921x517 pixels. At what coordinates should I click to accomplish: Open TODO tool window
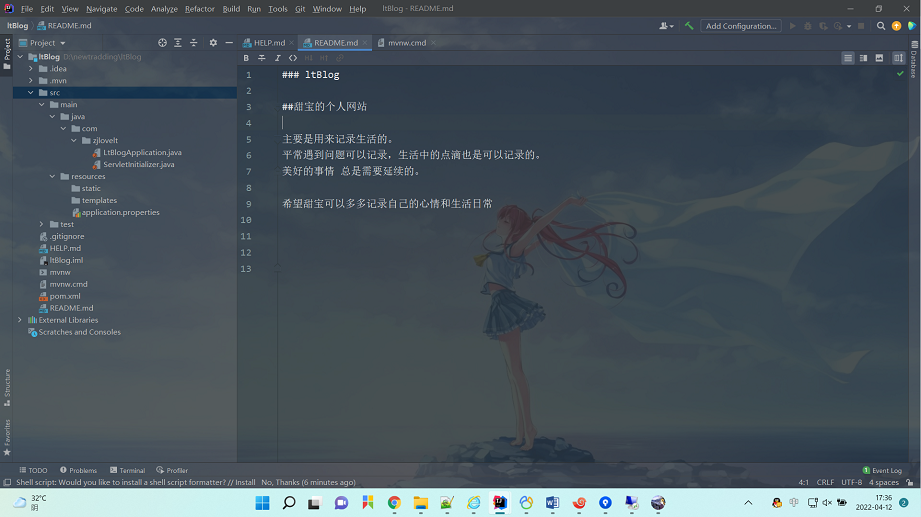33,470
